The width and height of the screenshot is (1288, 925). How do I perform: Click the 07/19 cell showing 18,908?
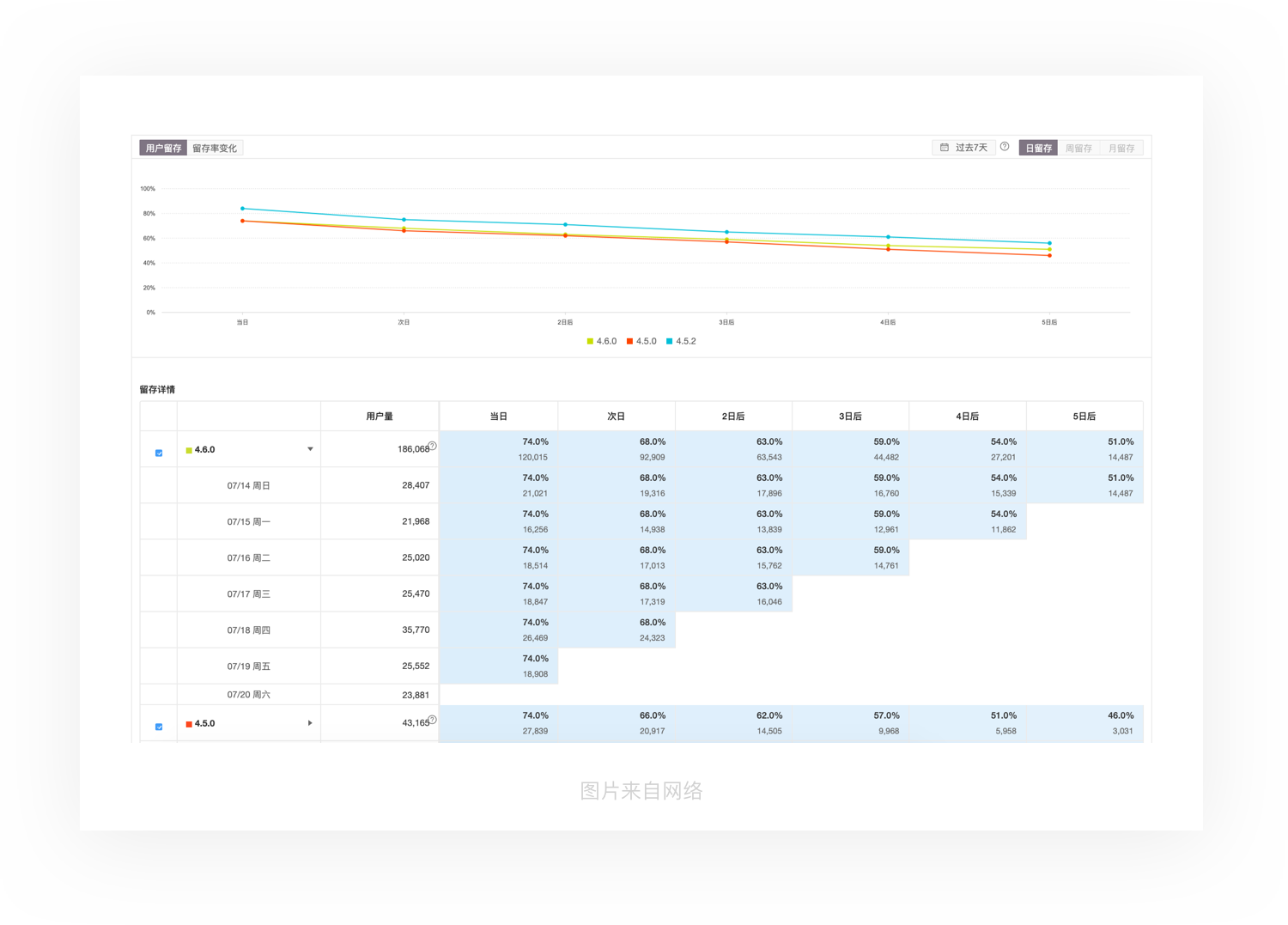499,666
